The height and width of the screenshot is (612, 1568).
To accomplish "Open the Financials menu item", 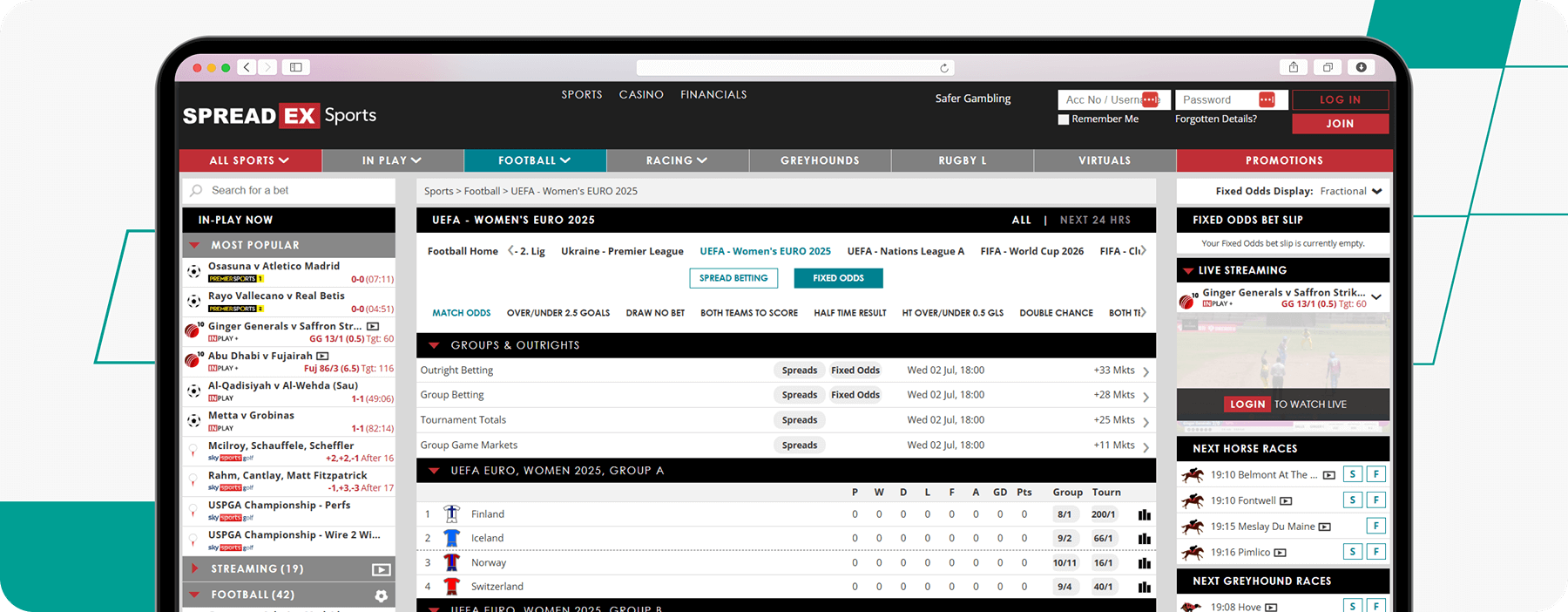I will (713, 94).
